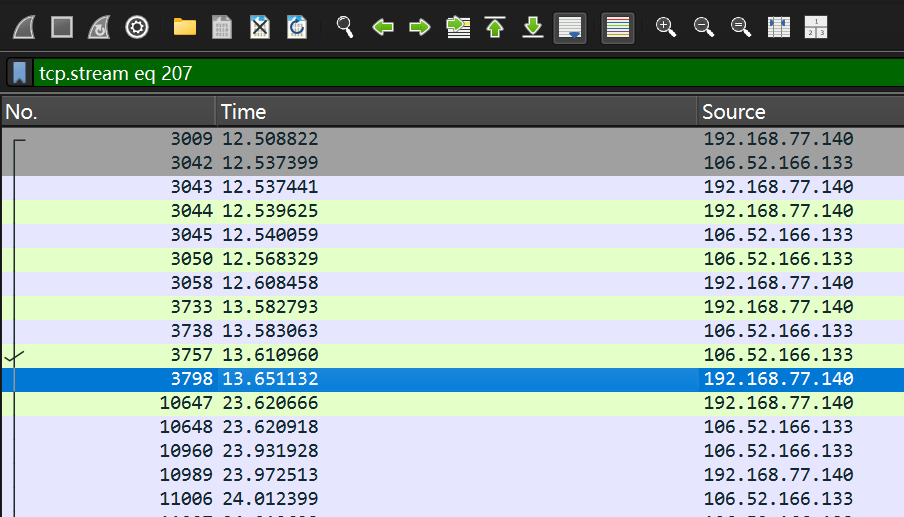Screen dimensions: 904x517
Task: Start capturing packets with the shark fin icon
Action: (x=24, y=27)
